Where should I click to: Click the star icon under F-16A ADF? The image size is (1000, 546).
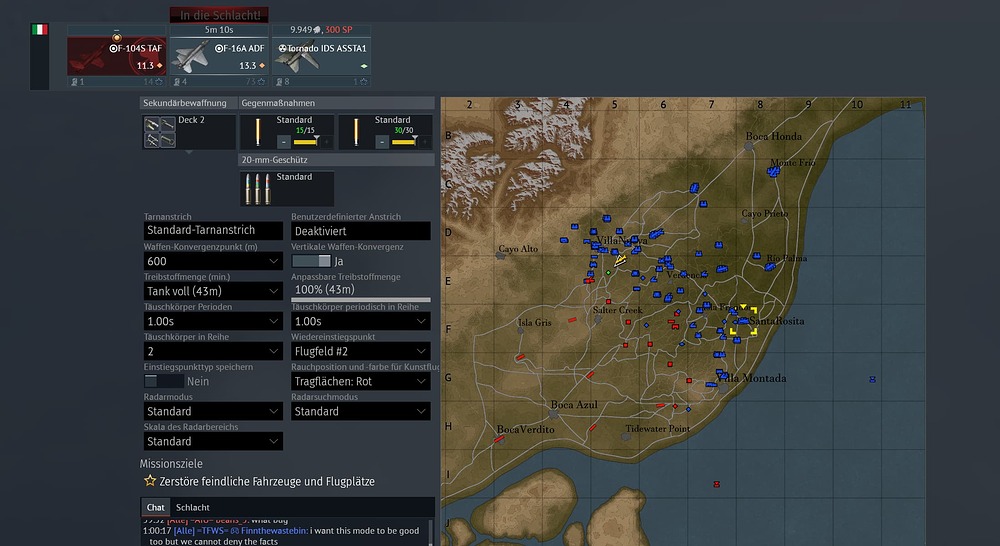click(x=260, y=82)
